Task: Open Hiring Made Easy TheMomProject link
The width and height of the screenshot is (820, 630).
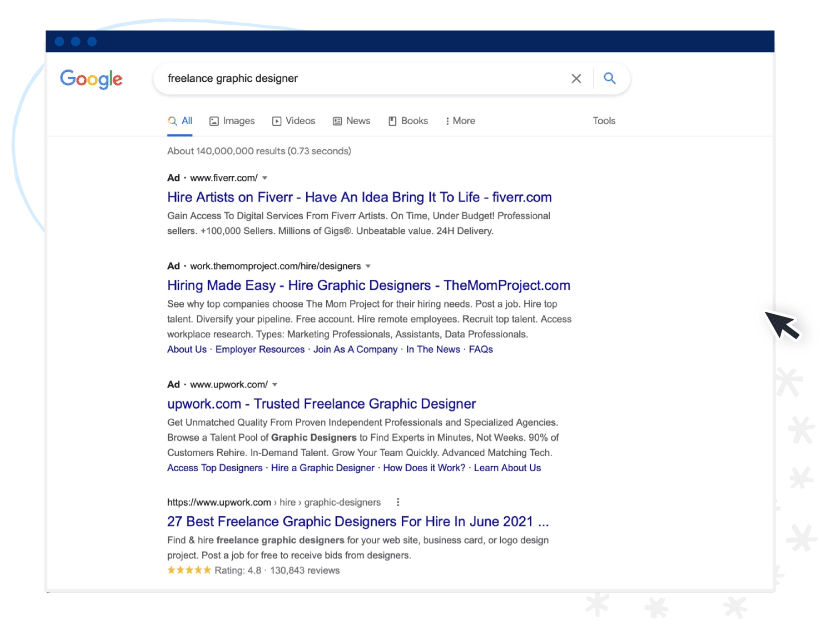Action: pyautogui.click(x=369, y=285)
